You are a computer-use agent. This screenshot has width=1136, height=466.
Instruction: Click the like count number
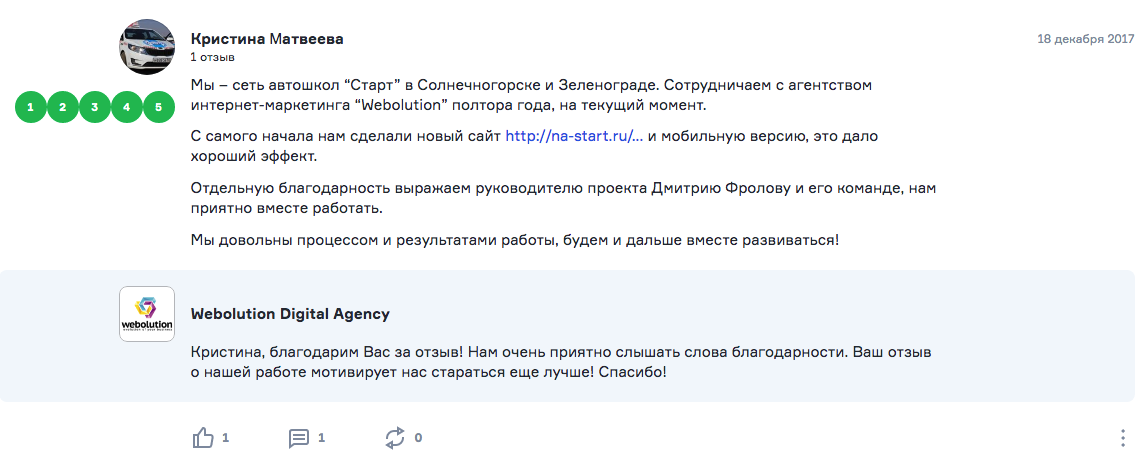click(226, 438)
